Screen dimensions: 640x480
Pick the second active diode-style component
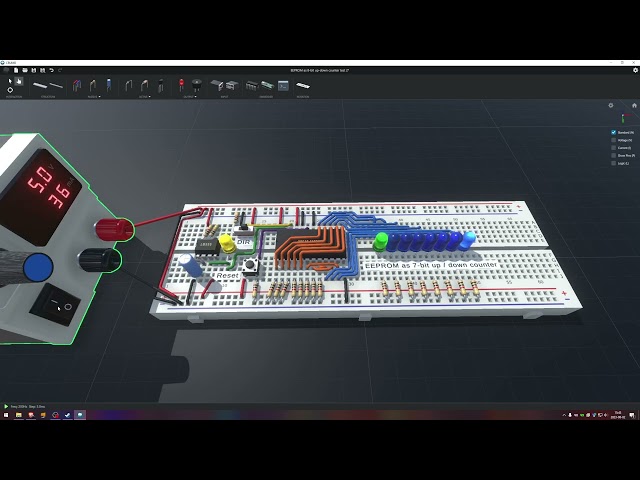pyautogui.click(x=144, y=85)
